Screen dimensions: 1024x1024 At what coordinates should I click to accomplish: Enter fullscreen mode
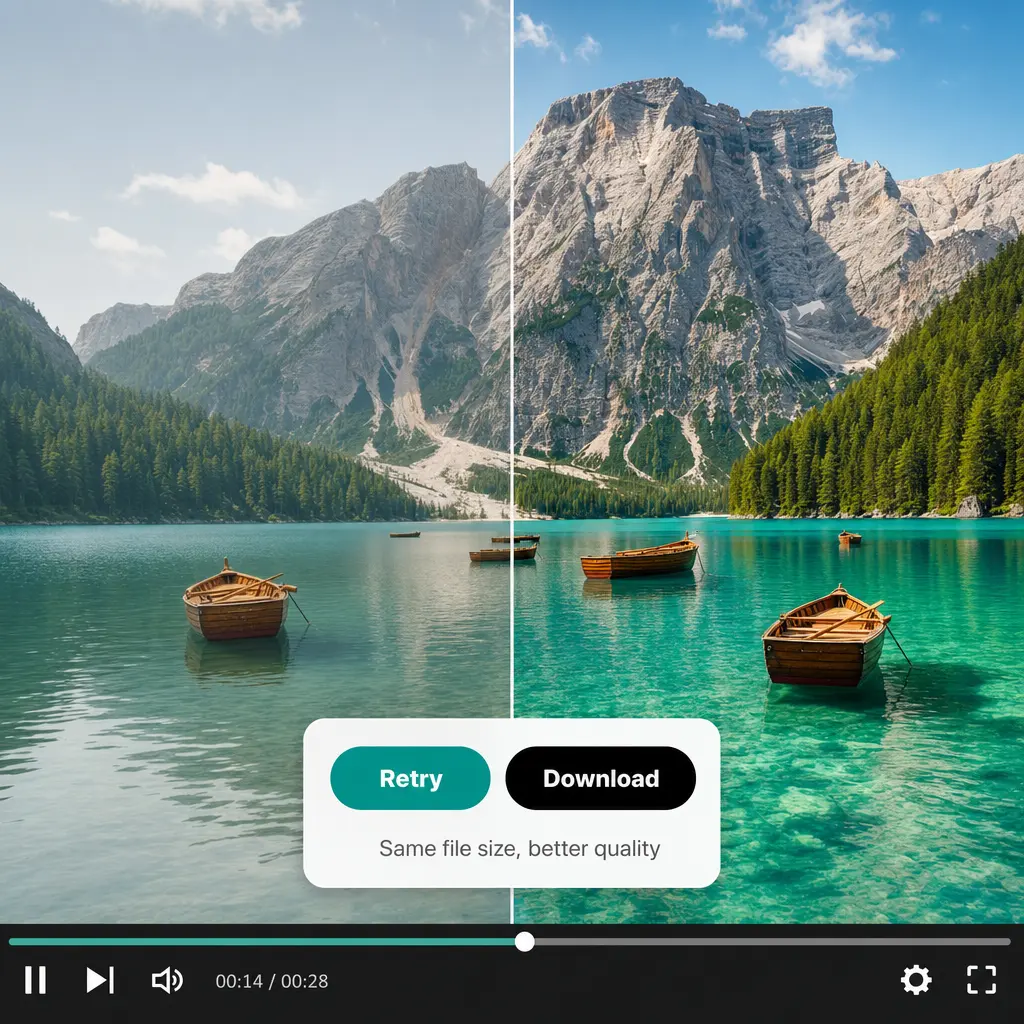982,980
